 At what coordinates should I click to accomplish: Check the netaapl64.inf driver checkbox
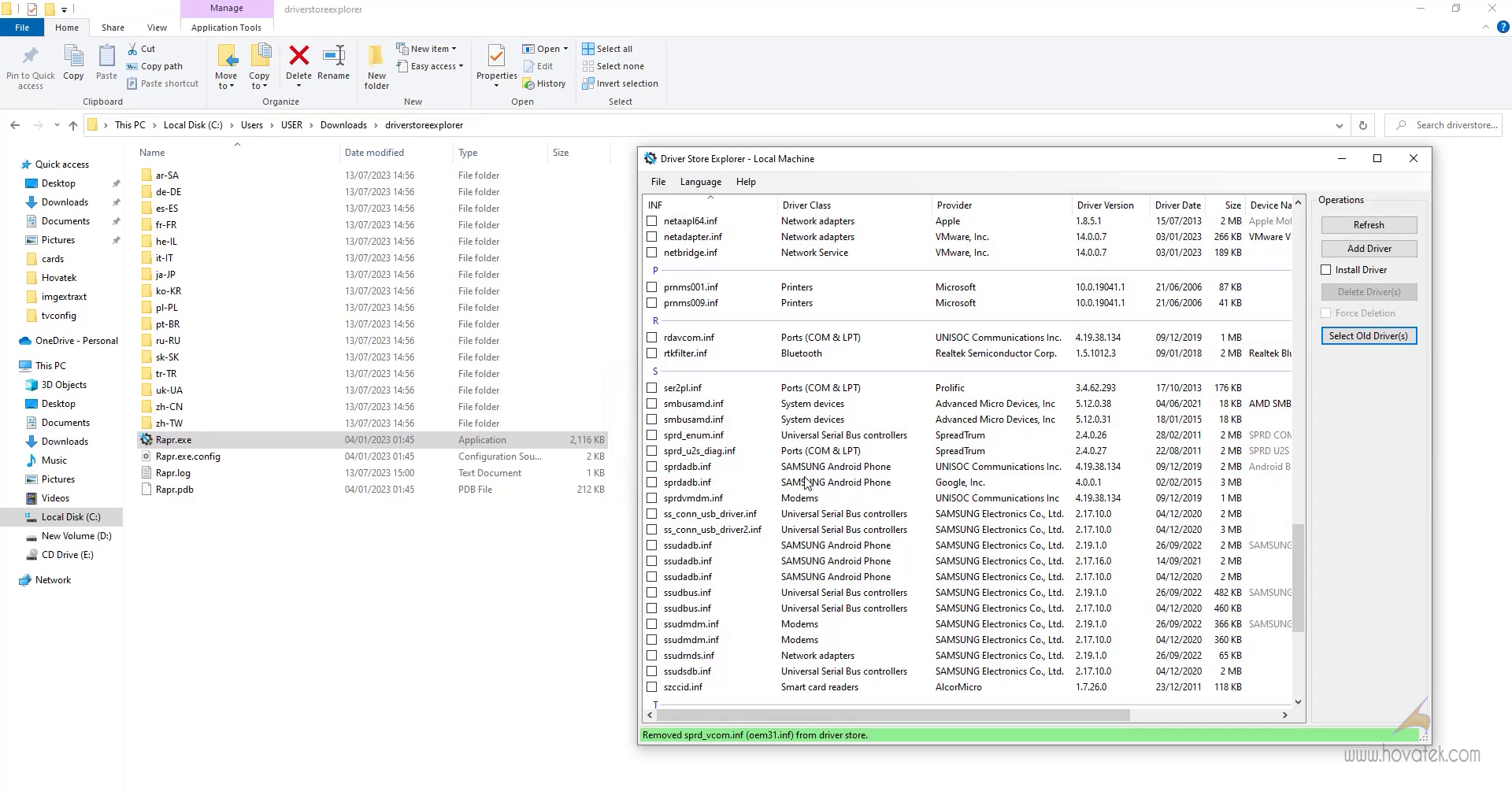click(652, 221)
